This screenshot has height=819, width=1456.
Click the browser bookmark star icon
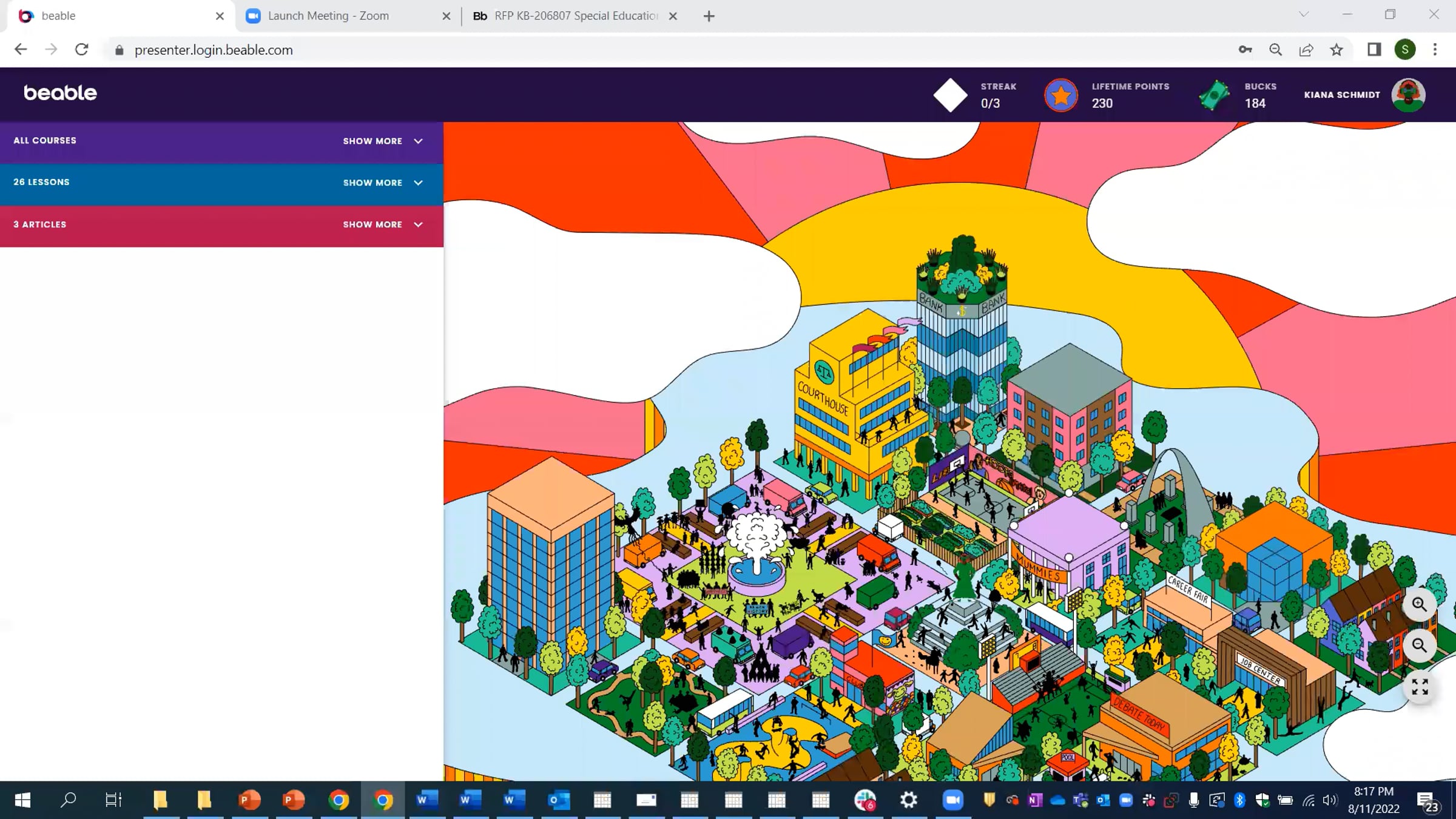pyautogui.click(x=1336, y=50)
